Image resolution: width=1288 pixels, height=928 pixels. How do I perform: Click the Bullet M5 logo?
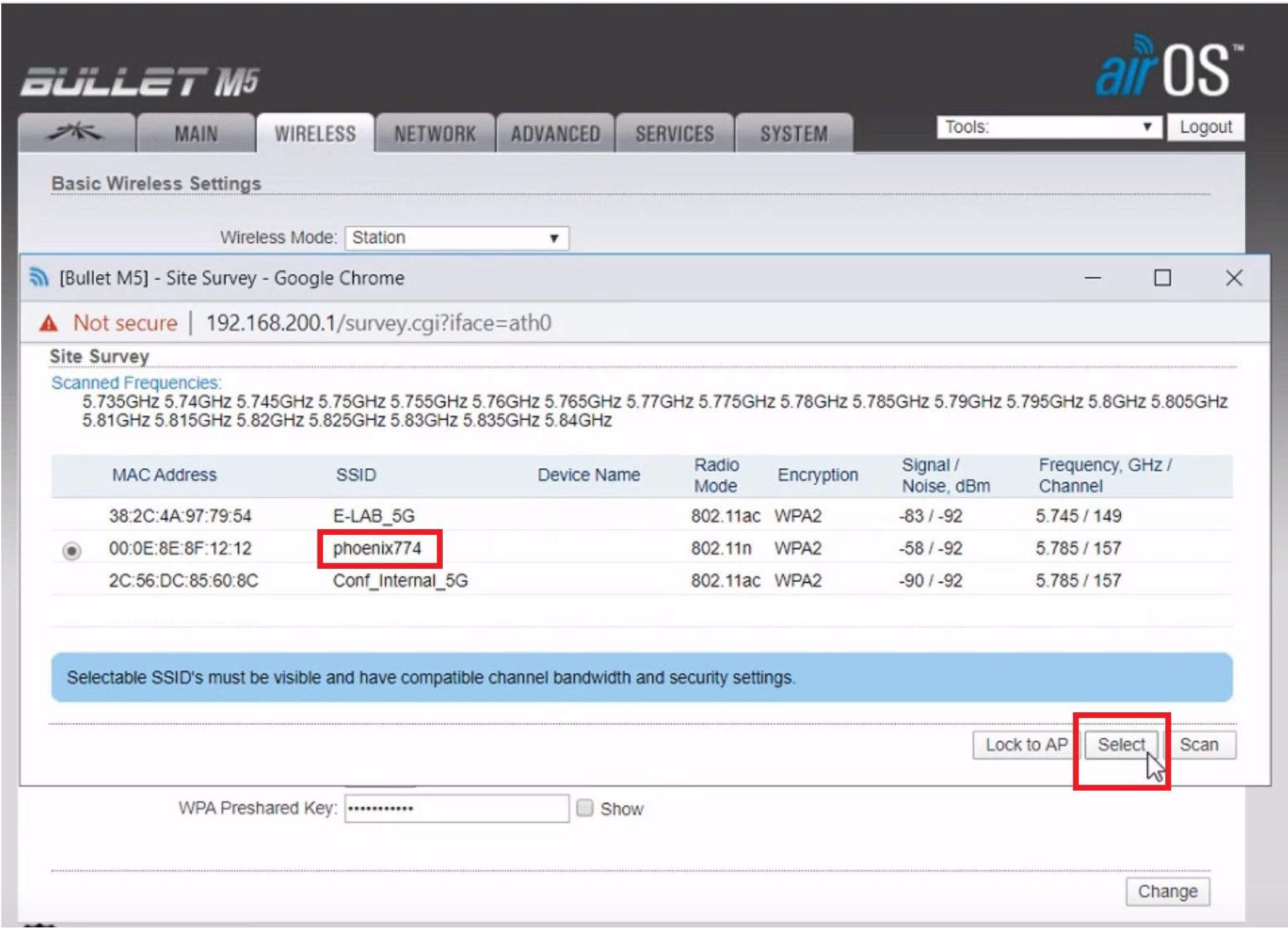coord(140,82)
